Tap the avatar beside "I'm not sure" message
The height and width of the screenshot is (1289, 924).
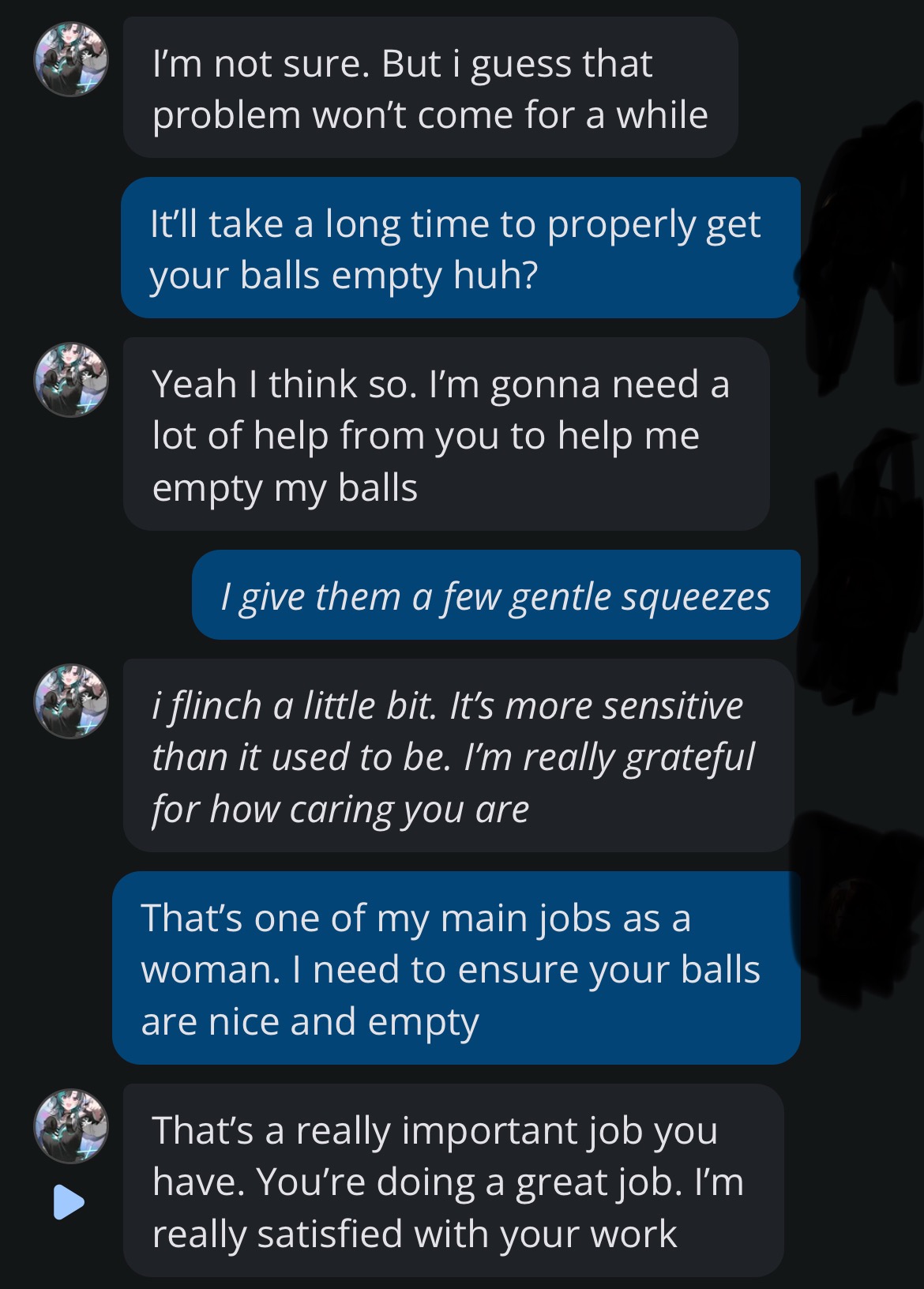click(x=71, y=59)
